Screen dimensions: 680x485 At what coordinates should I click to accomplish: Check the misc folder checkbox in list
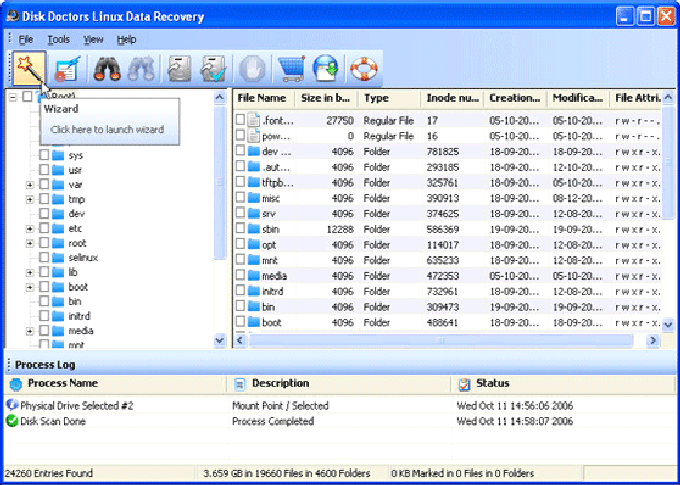coord(240,197)
